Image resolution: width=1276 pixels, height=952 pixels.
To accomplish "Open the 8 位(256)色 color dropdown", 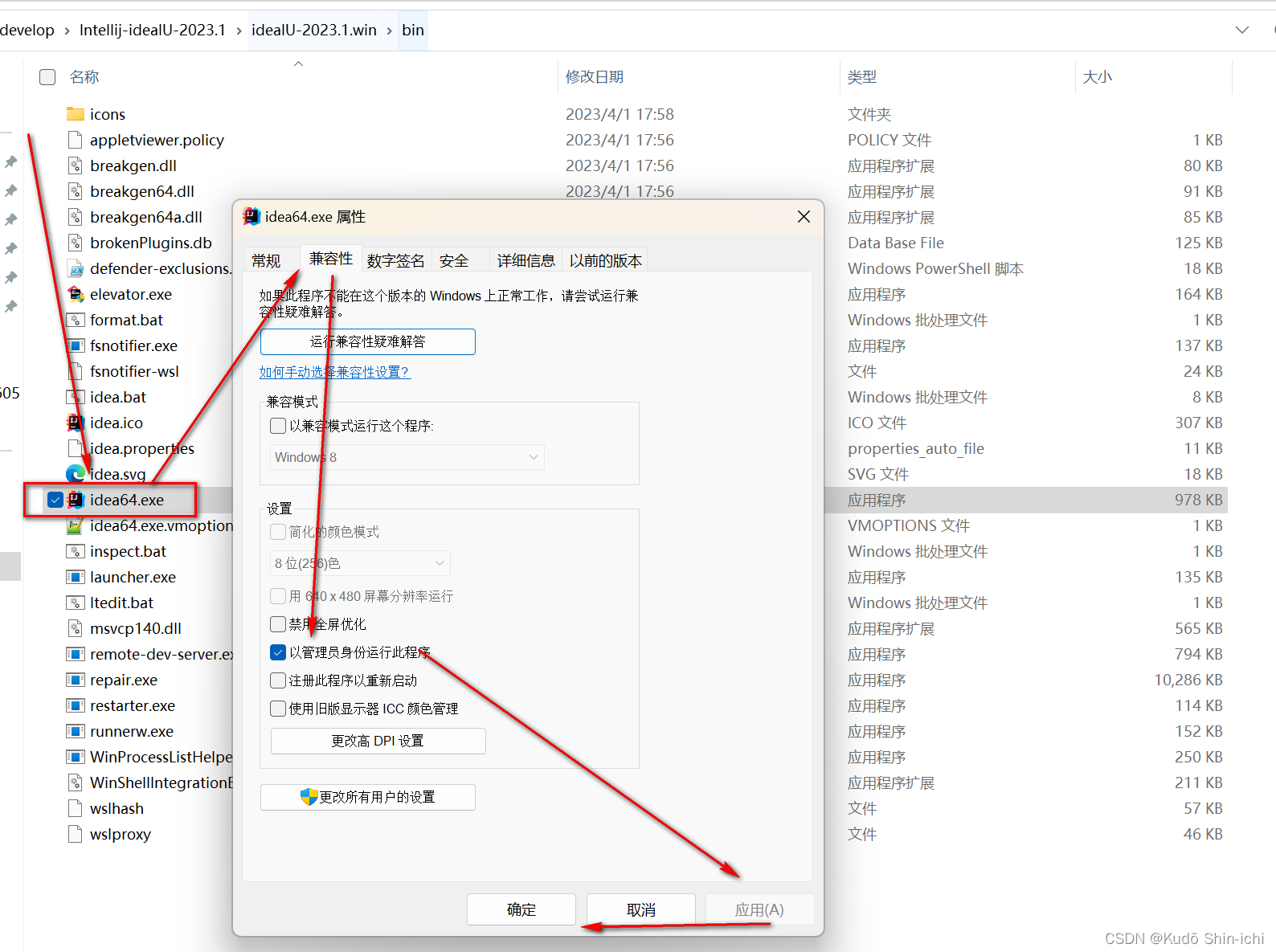I will 360,563.
